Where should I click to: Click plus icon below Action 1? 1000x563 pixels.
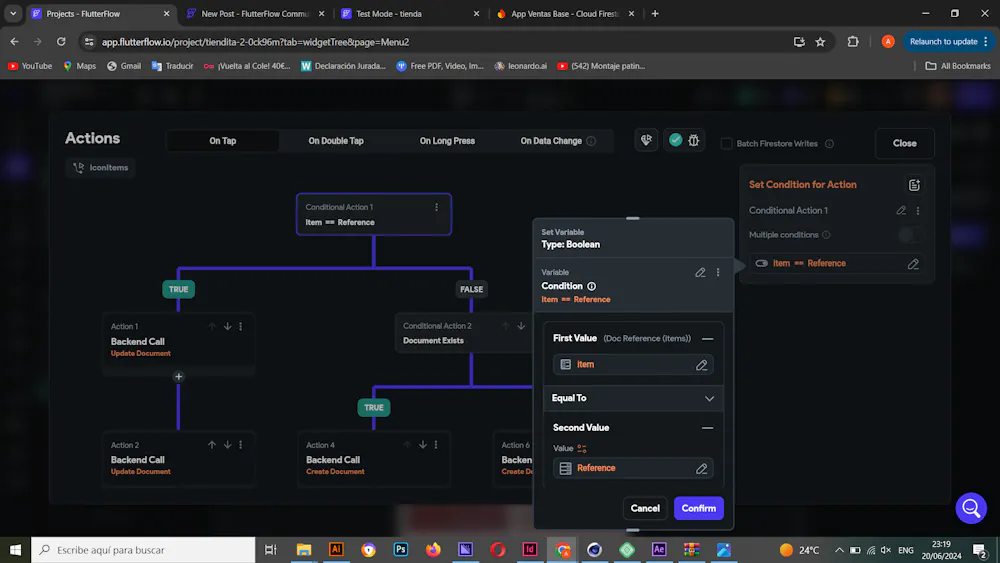coord(179,377)
